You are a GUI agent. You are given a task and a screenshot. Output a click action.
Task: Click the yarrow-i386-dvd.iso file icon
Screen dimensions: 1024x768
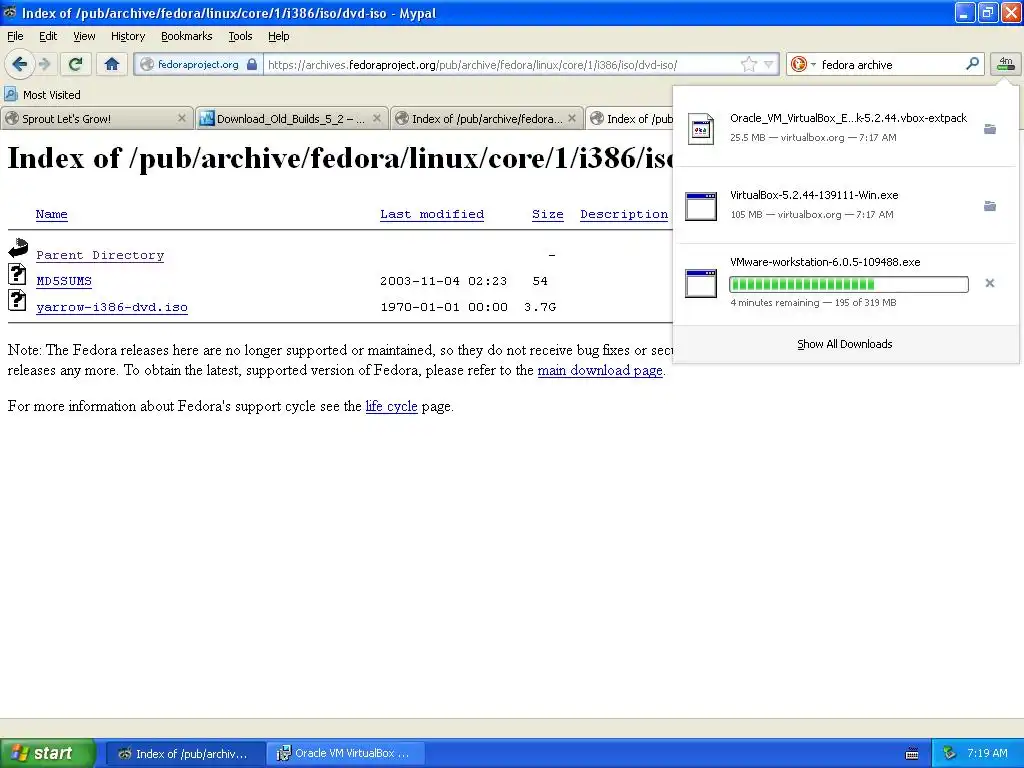point(17,299)
